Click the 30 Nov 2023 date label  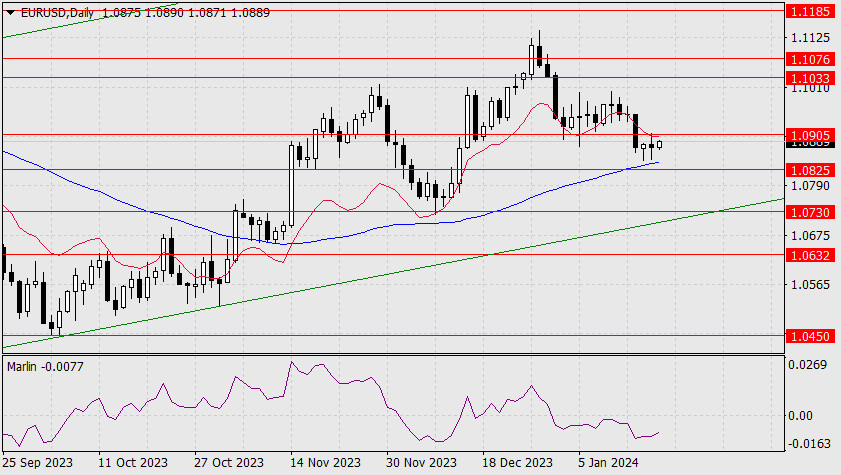(x=422, y=462)
